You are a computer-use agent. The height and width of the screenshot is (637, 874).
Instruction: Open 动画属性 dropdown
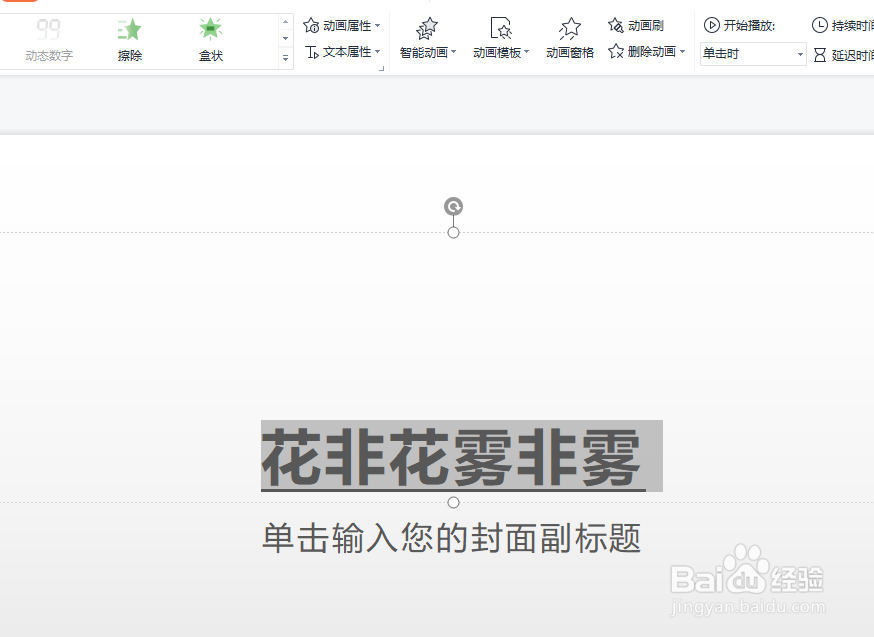pyautogui.click(x=342, y=26)
